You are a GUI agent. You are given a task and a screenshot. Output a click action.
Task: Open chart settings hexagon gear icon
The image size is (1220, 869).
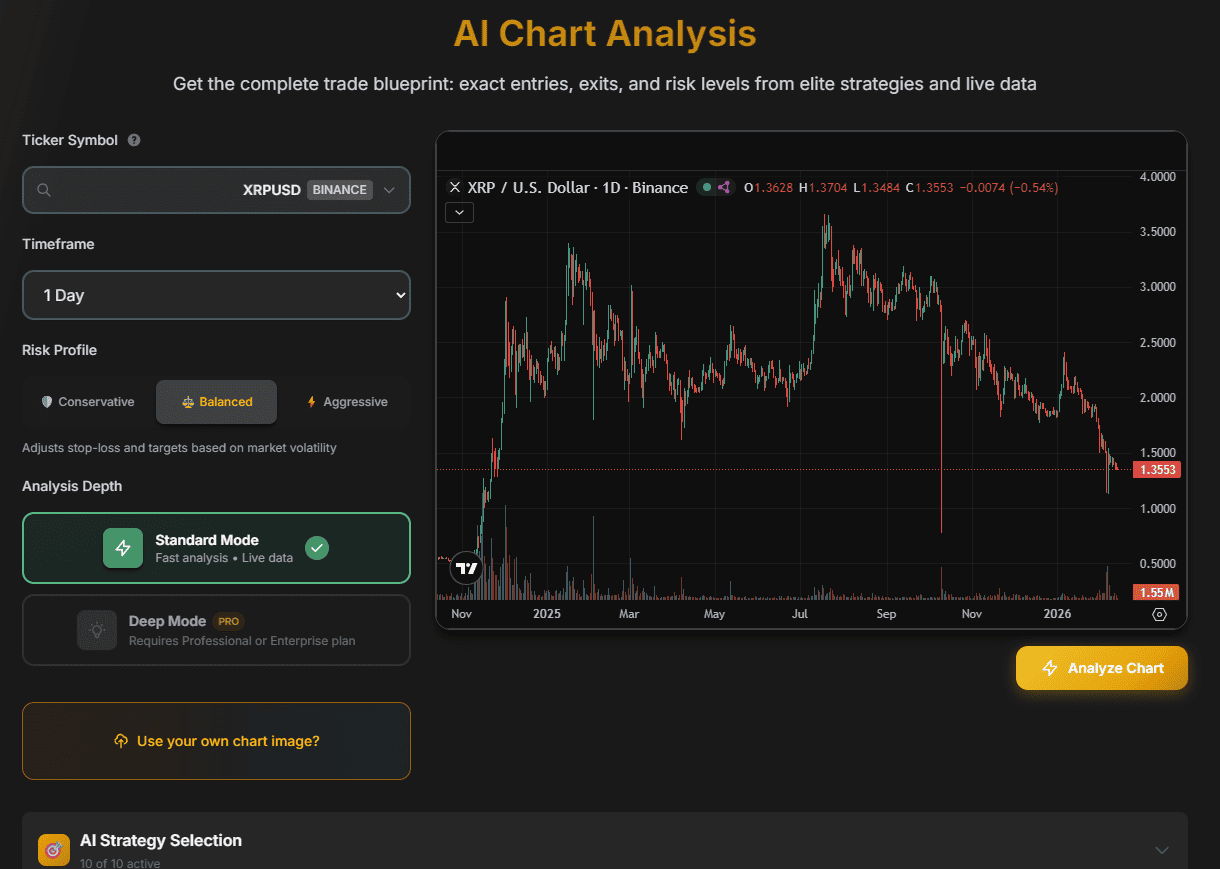coord(1159,614)
